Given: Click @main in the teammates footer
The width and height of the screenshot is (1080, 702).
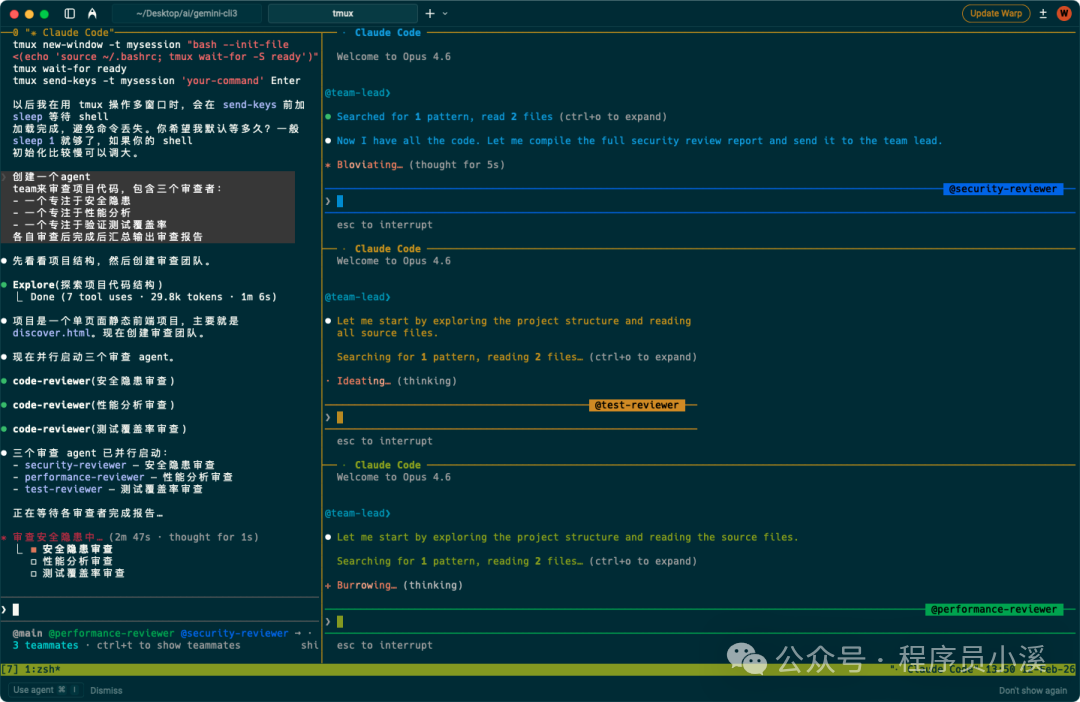Looking at the screenshot, I should 28,633.
